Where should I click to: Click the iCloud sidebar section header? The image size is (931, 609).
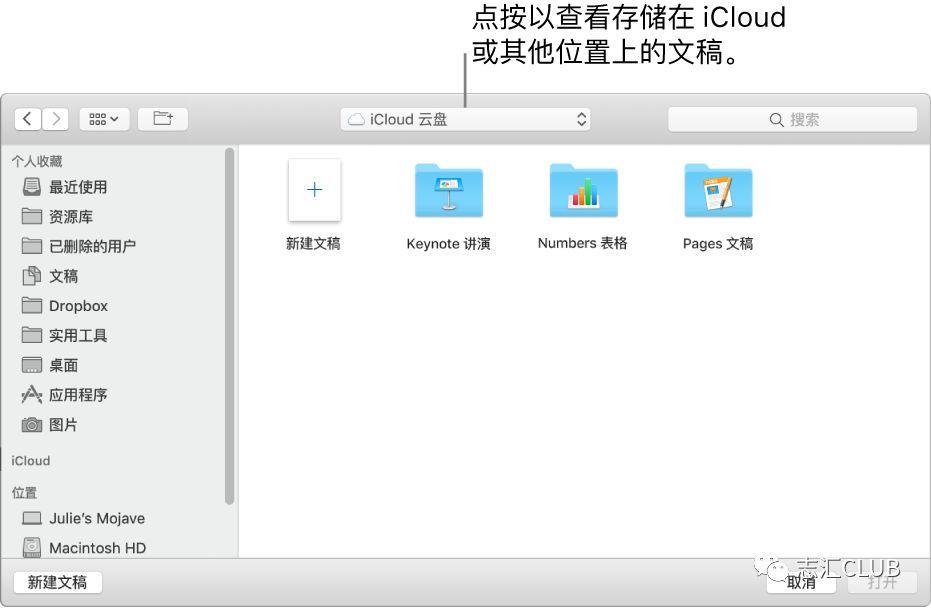point(31,461)
